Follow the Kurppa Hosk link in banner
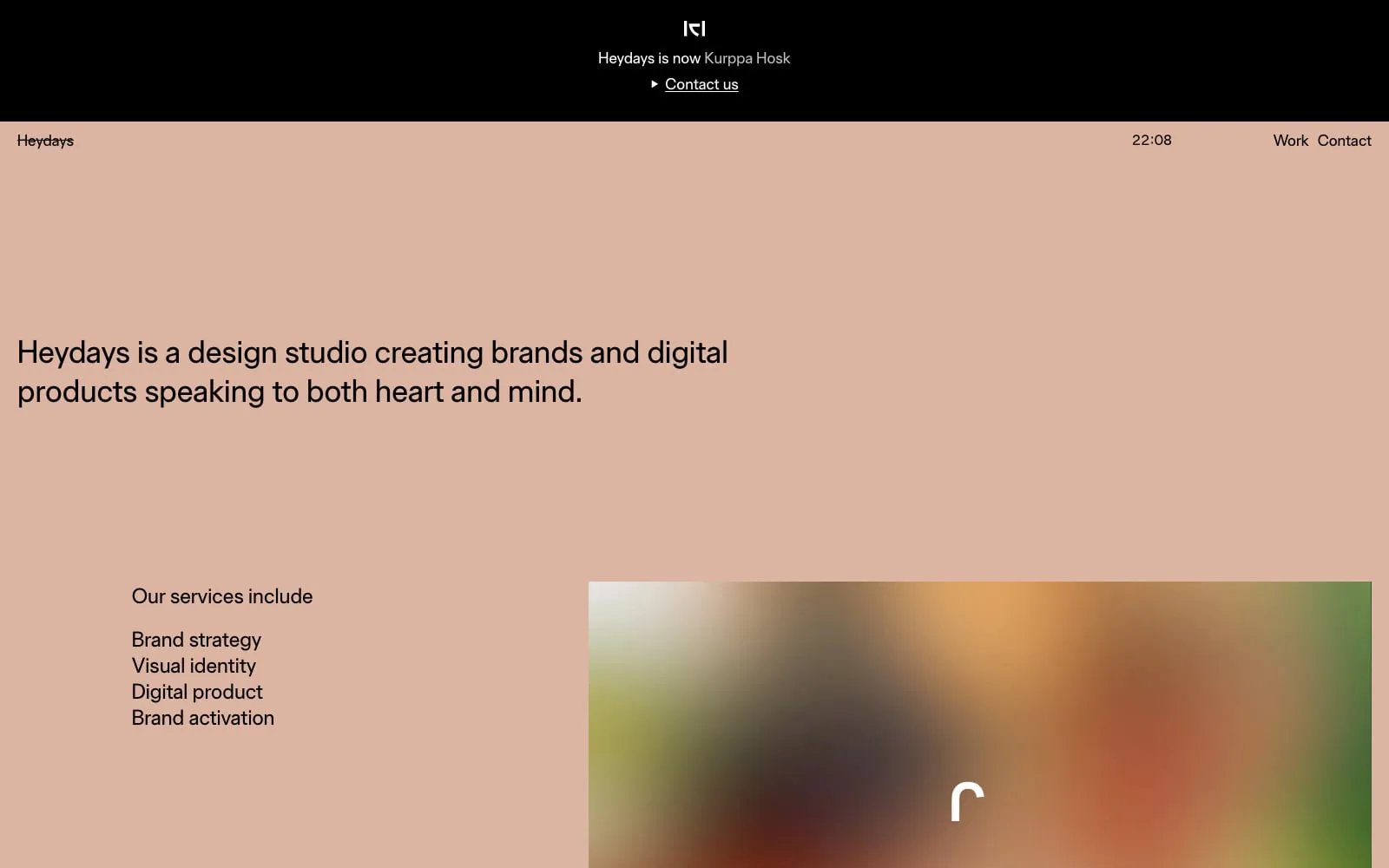The height and width of the screenshot is (868, 1389). 747,58
